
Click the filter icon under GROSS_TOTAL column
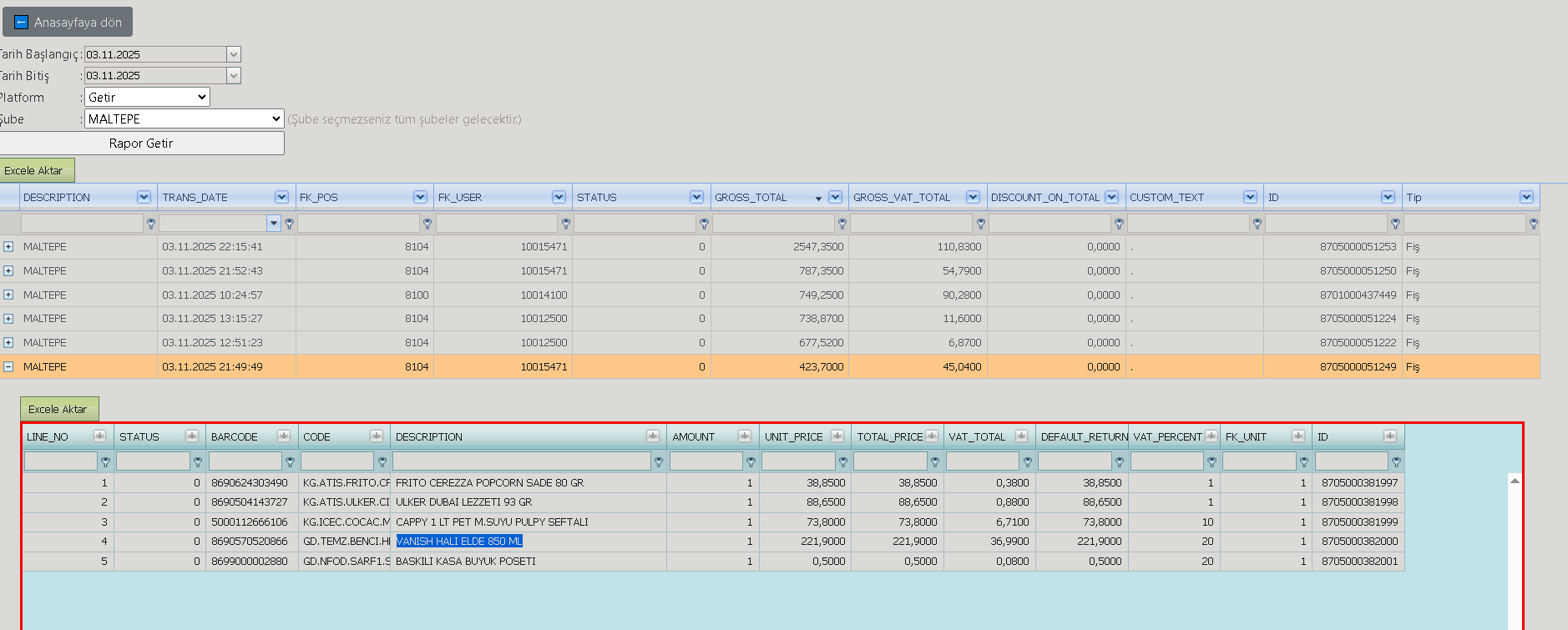(x=842, y=224)
